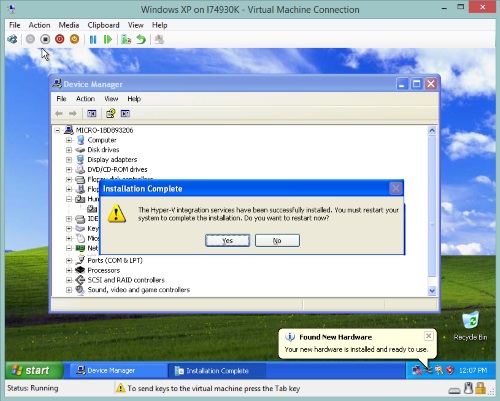
Task: Click No to restart later
Action: pos(277,240)
